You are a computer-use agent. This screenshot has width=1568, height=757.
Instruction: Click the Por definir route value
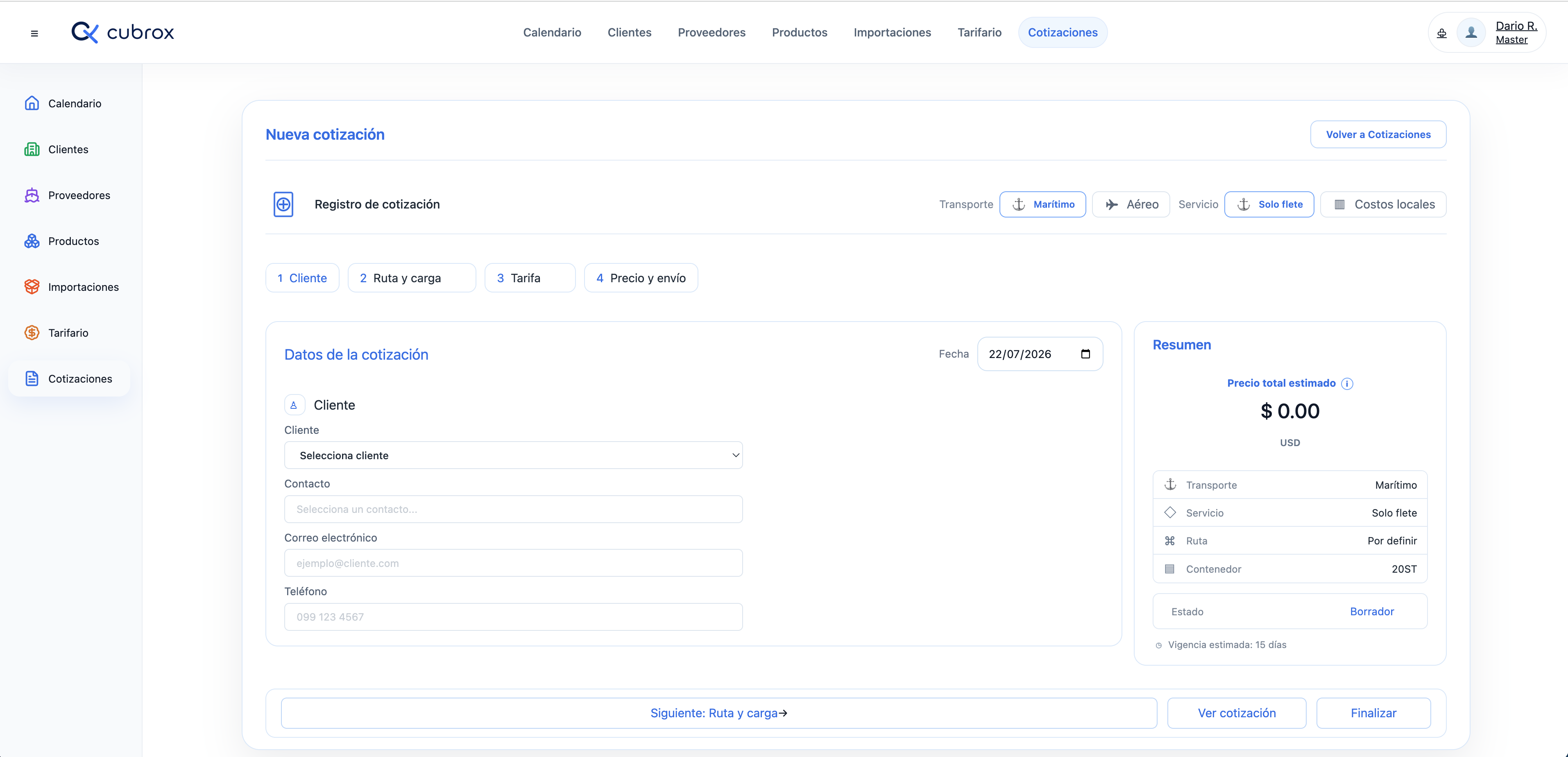pyautogui.click(x=1391, y=541)
